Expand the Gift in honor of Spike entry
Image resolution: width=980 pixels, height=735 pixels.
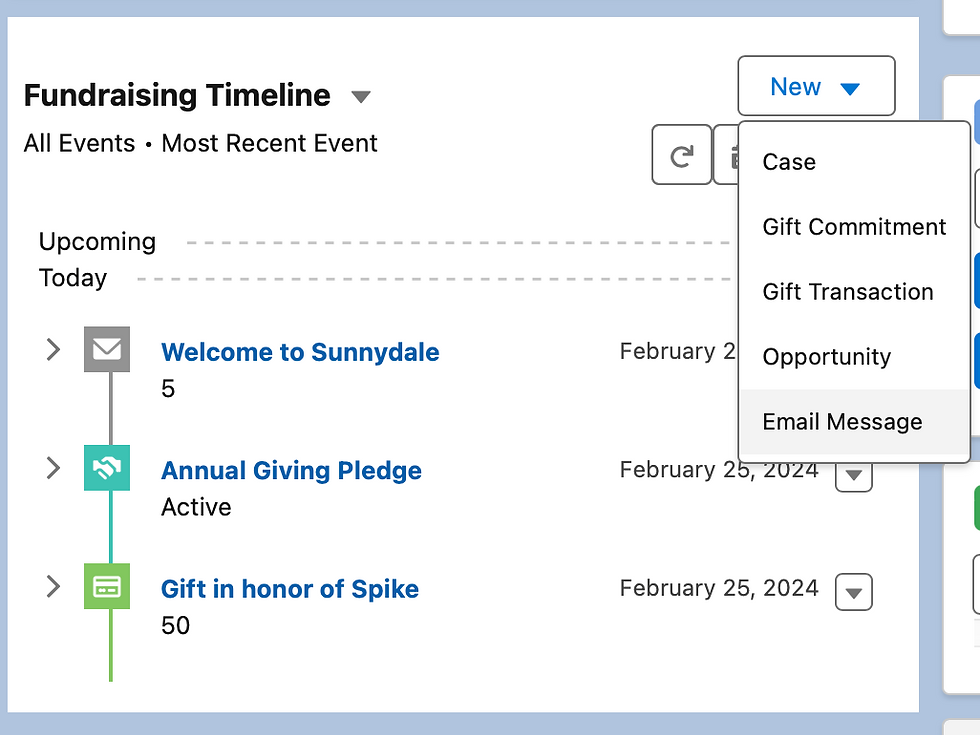[x=53, y=587]
